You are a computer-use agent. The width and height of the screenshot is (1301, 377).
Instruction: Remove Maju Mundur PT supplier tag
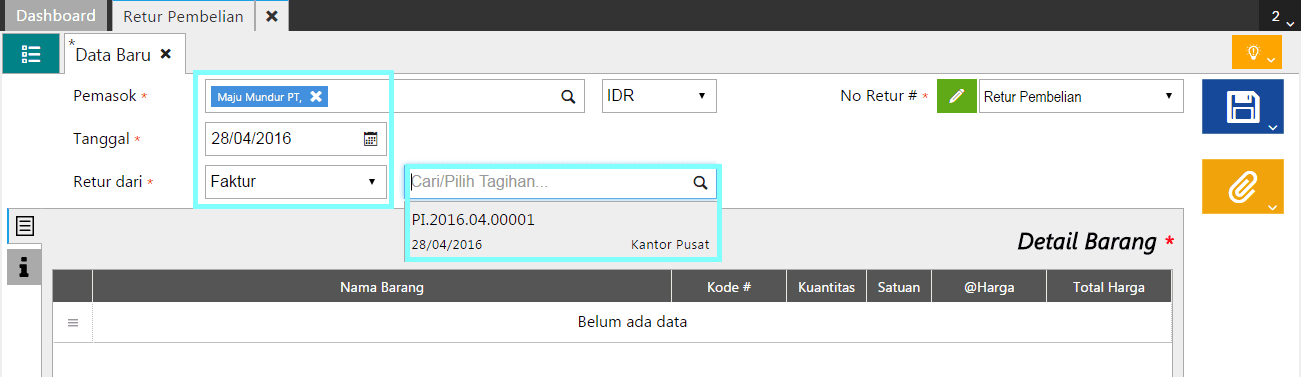click(316, 96)
